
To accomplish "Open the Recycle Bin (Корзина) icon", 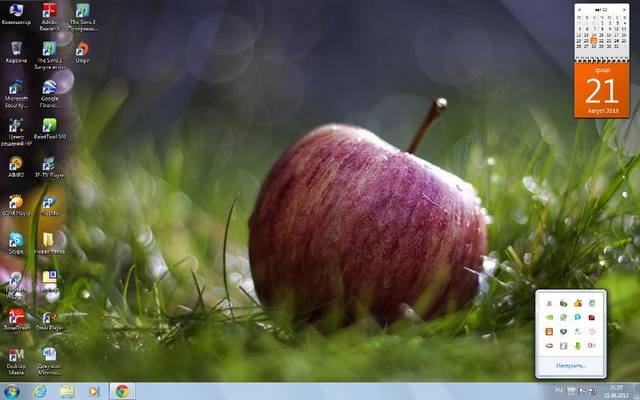I will click(x=16, y=48).
